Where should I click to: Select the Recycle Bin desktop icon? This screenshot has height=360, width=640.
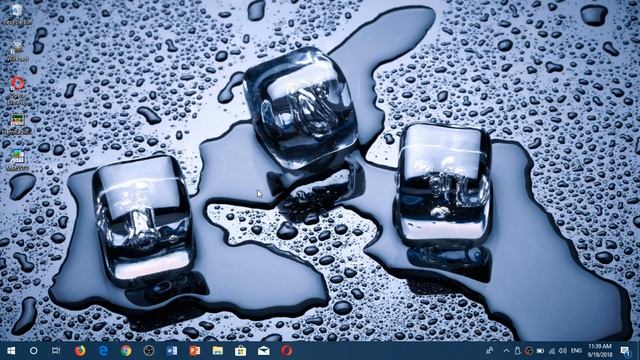coord(17,15)
